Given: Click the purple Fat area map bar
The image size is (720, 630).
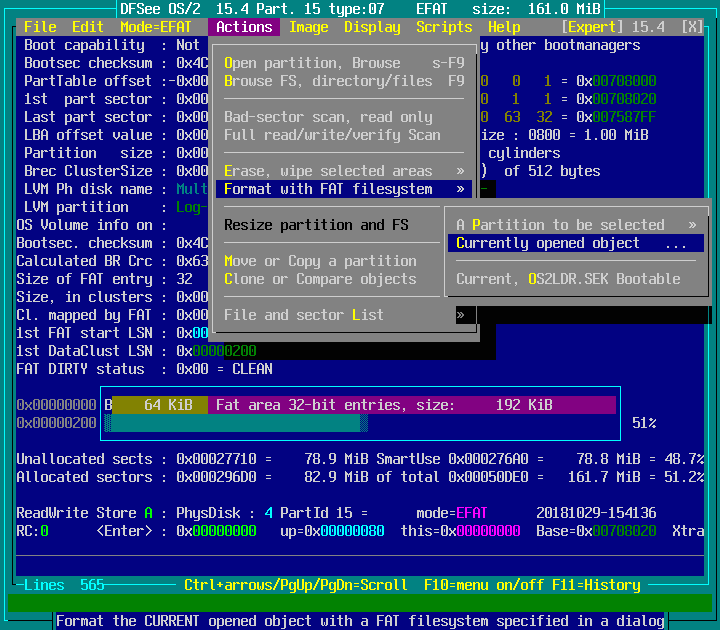Looking at the screenshot, I should tap(410, 405).
